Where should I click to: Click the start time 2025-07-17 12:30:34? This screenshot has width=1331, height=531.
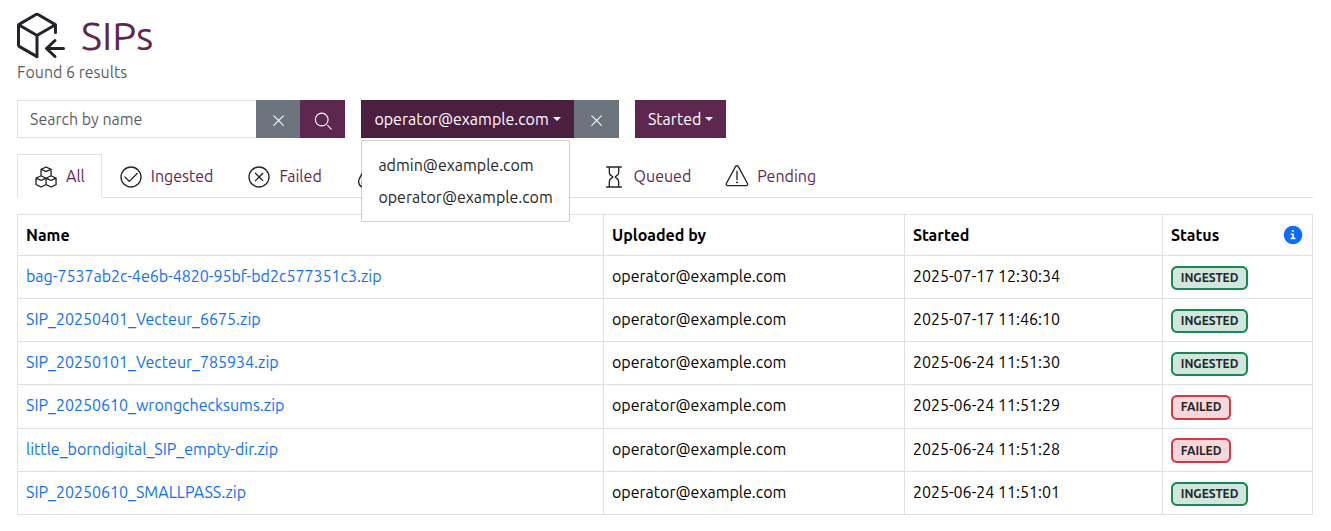tap(986, 277)
